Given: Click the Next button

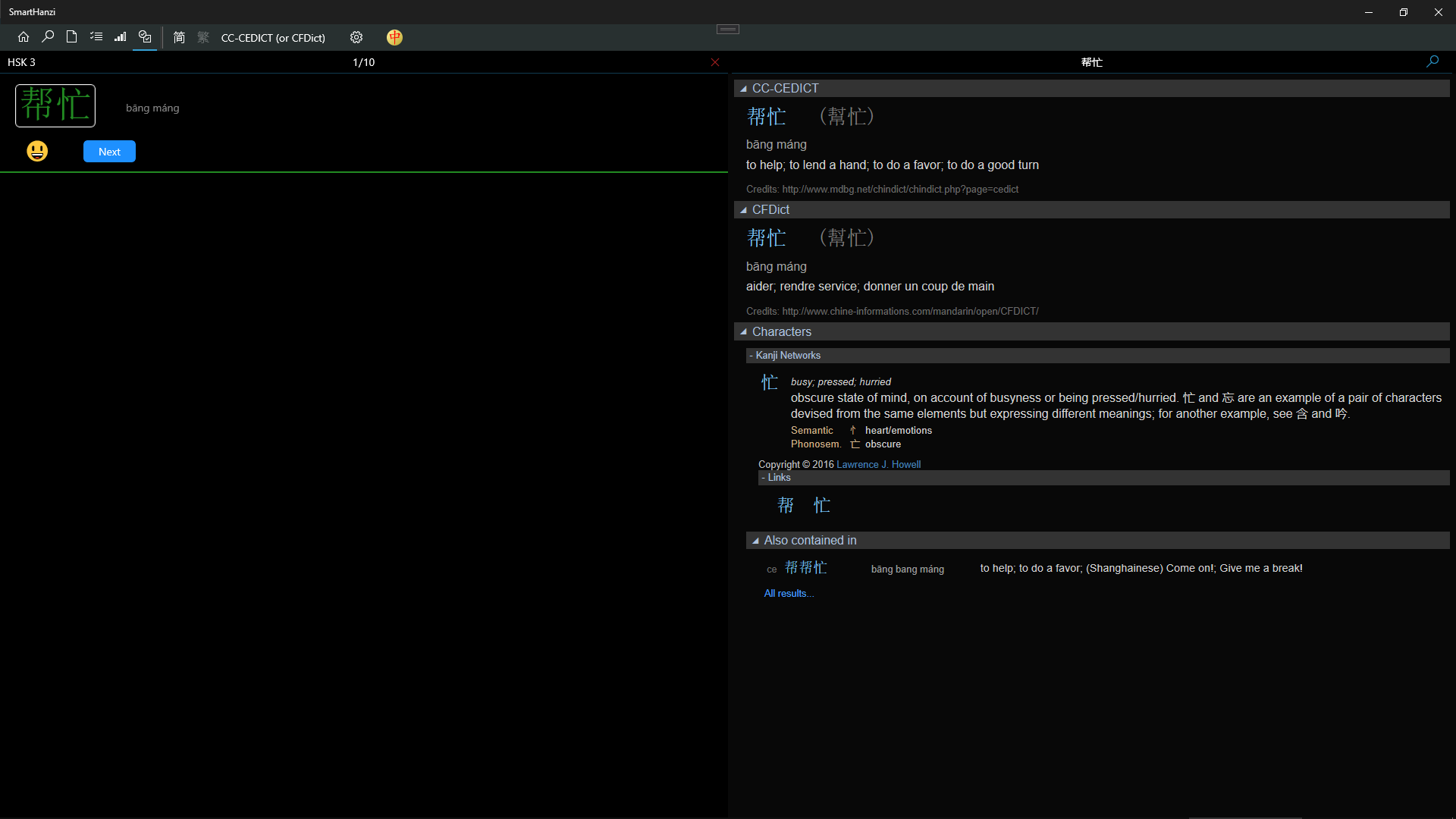Looking at the screenshot, I should coord(109,152).
